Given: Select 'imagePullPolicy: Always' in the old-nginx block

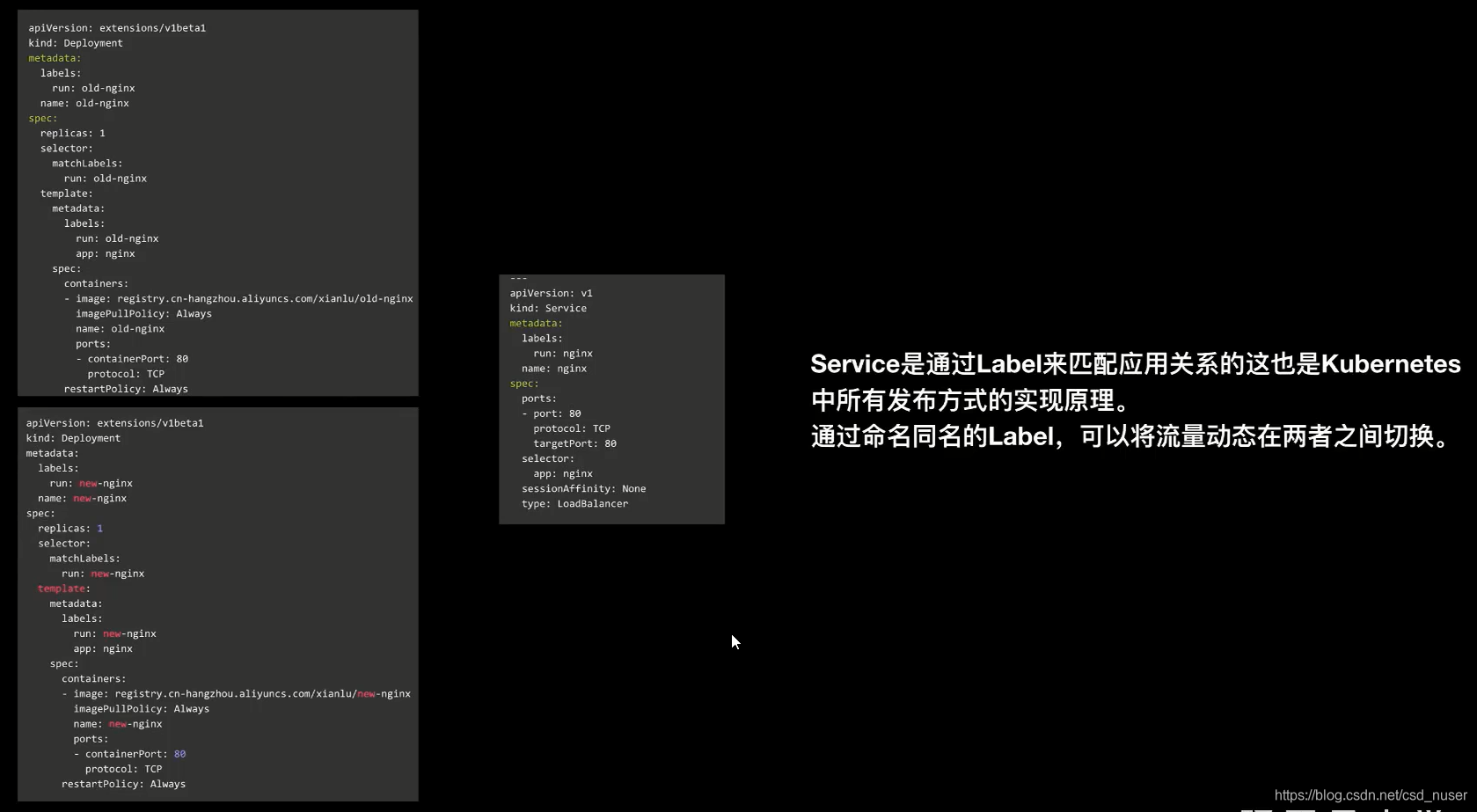Looking at the screenshot, I should pos(143,313).
